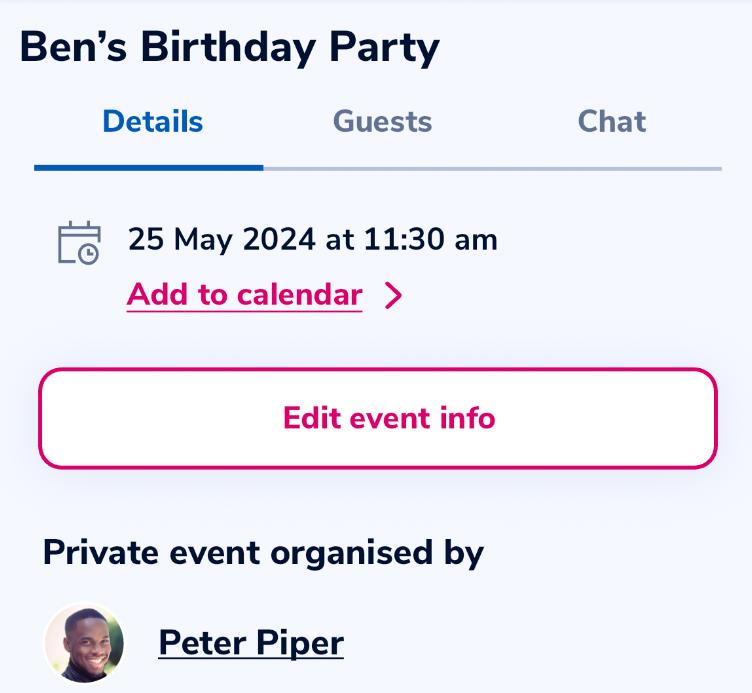Click the 11:30 am time text
752x693 pixels.
click(431, 239)
